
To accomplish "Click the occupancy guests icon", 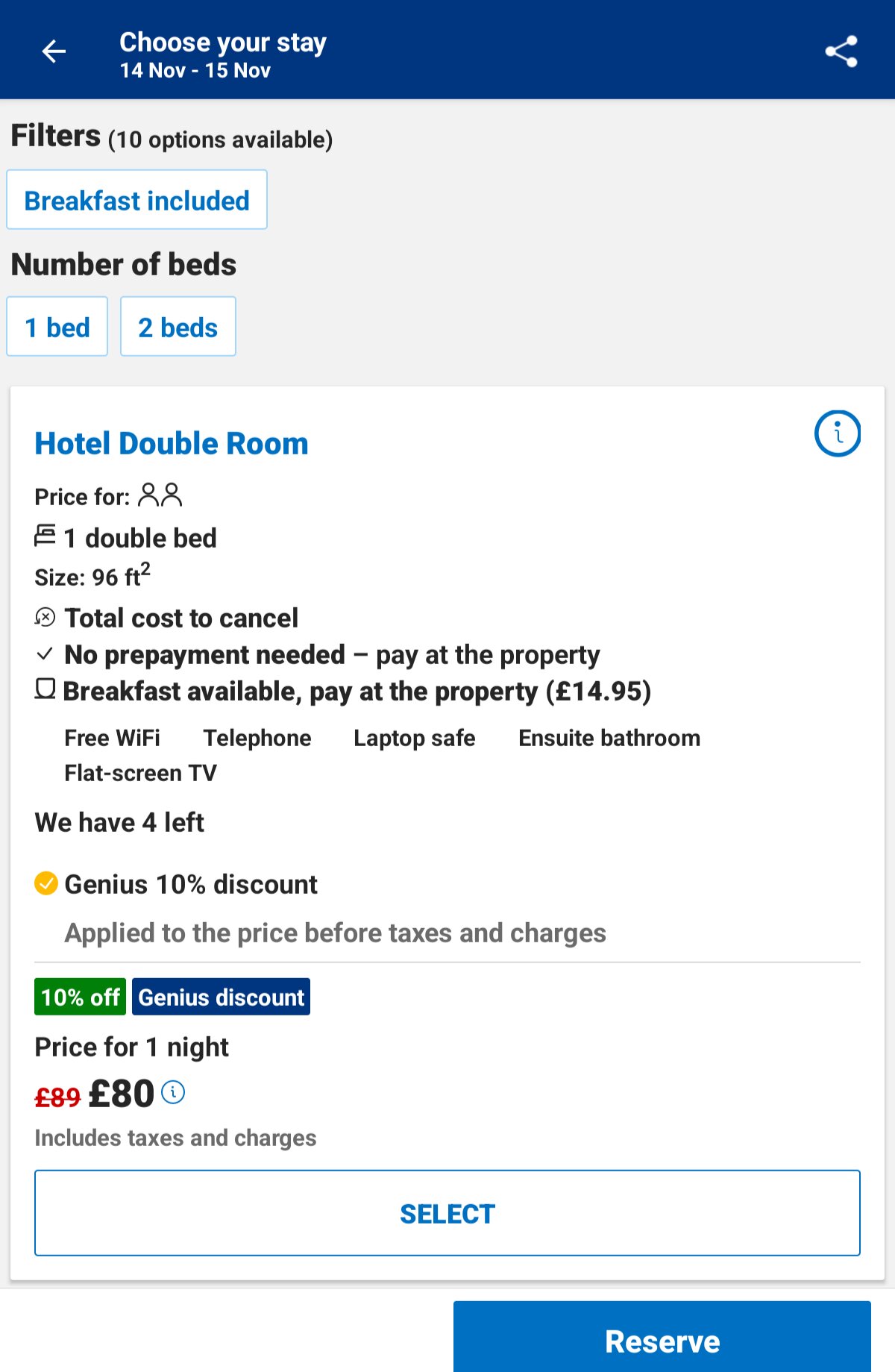I will (x=161, y=494).
